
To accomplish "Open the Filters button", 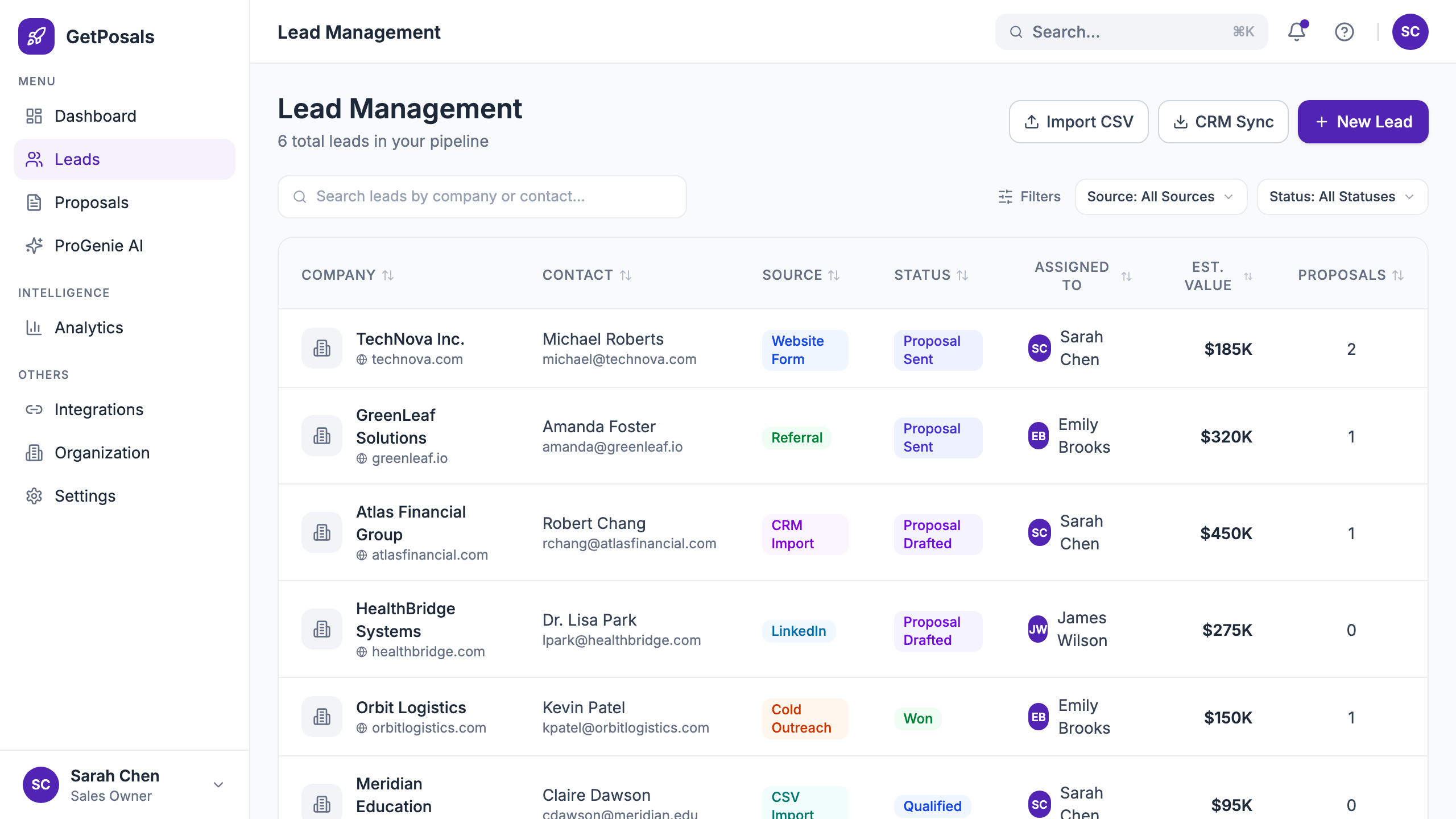I will [x=1029, y=197].
